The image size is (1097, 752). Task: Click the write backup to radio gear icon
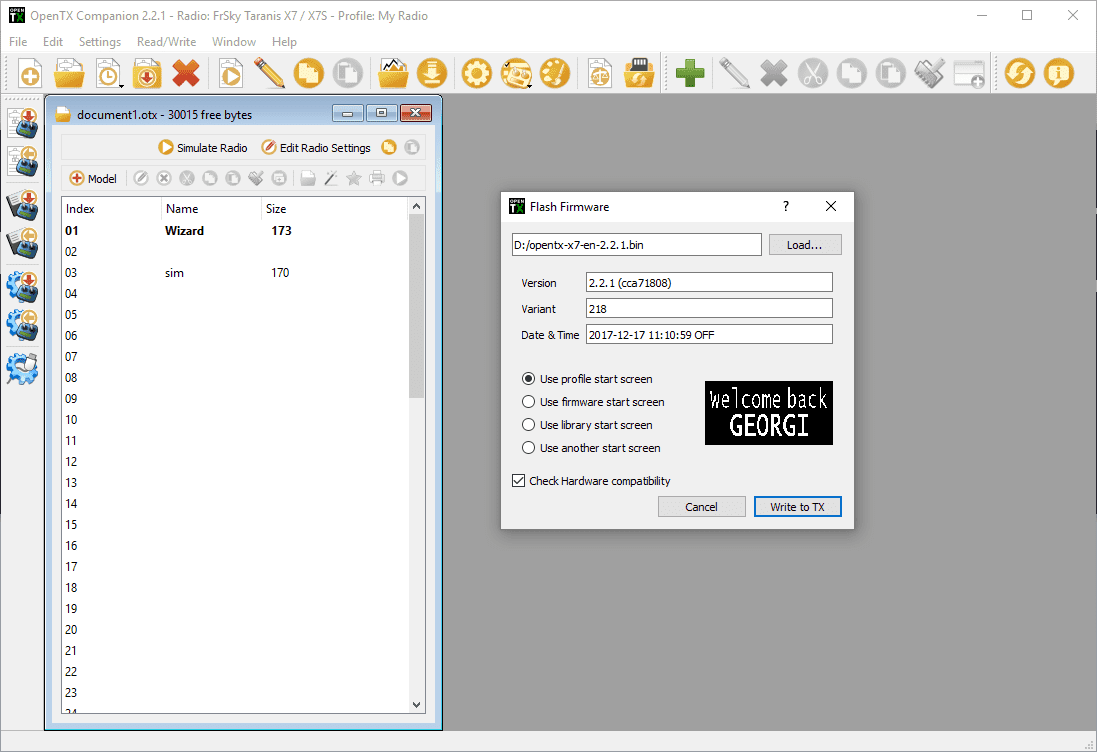(x=22, y=287)
